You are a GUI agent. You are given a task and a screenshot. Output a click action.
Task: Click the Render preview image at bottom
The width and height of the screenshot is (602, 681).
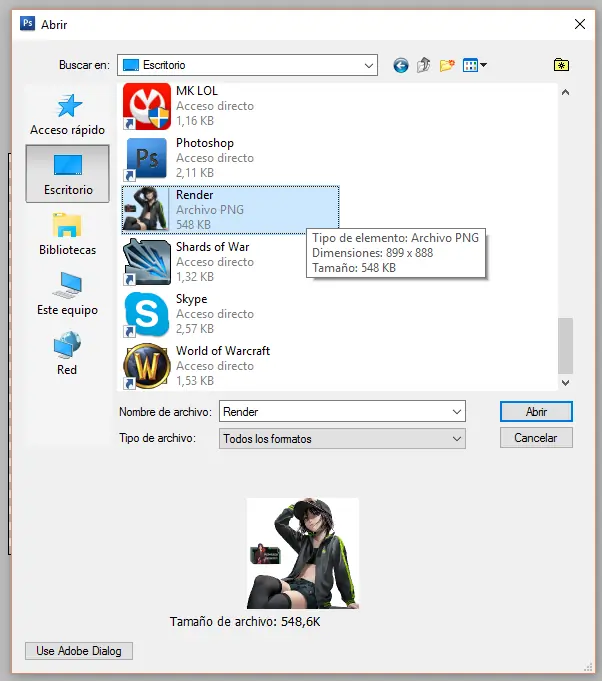(x=303, y=553)
